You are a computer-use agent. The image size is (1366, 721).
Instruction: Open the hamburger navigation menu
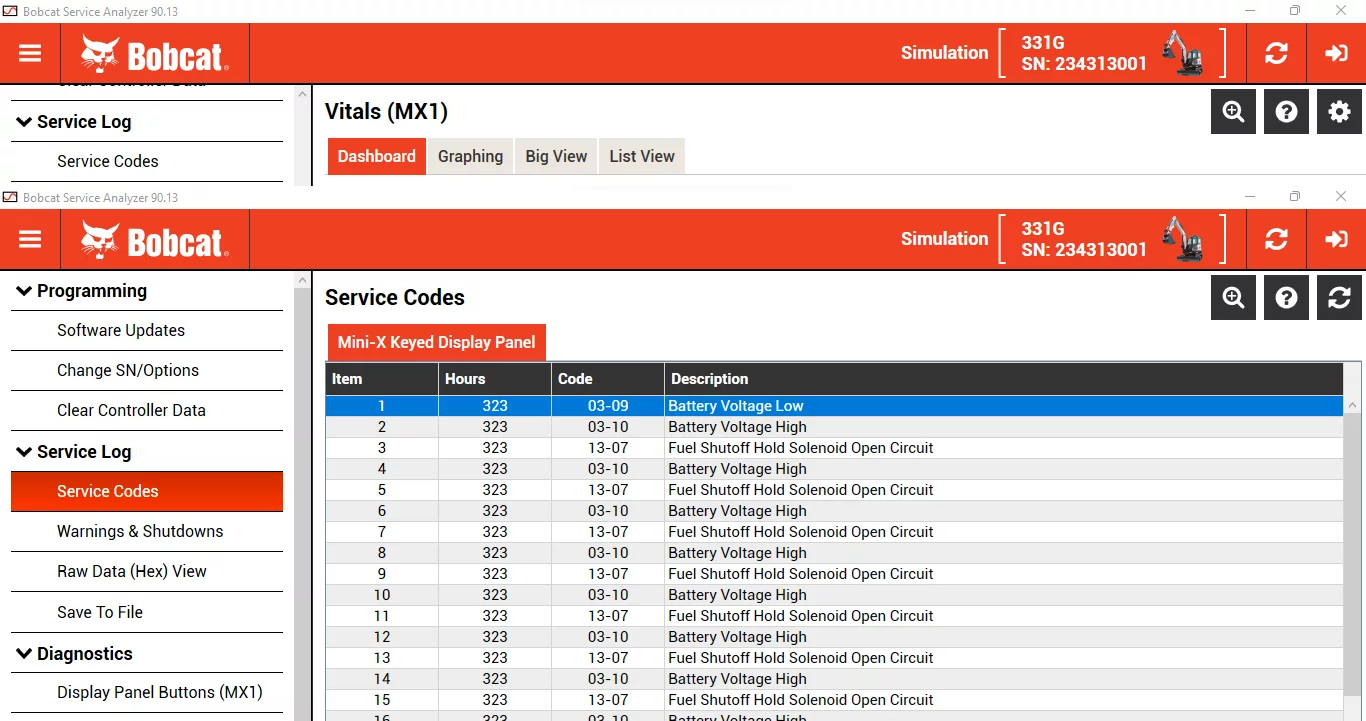pos(30,239)
